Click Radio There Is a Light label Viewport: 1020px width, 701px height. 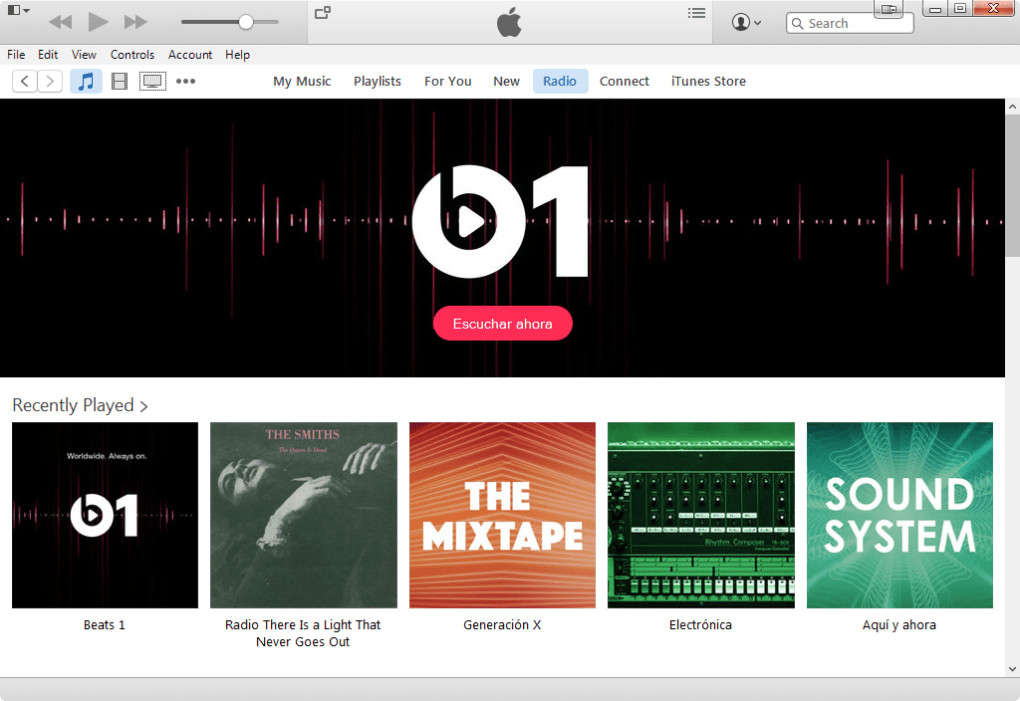pos(302,633)
